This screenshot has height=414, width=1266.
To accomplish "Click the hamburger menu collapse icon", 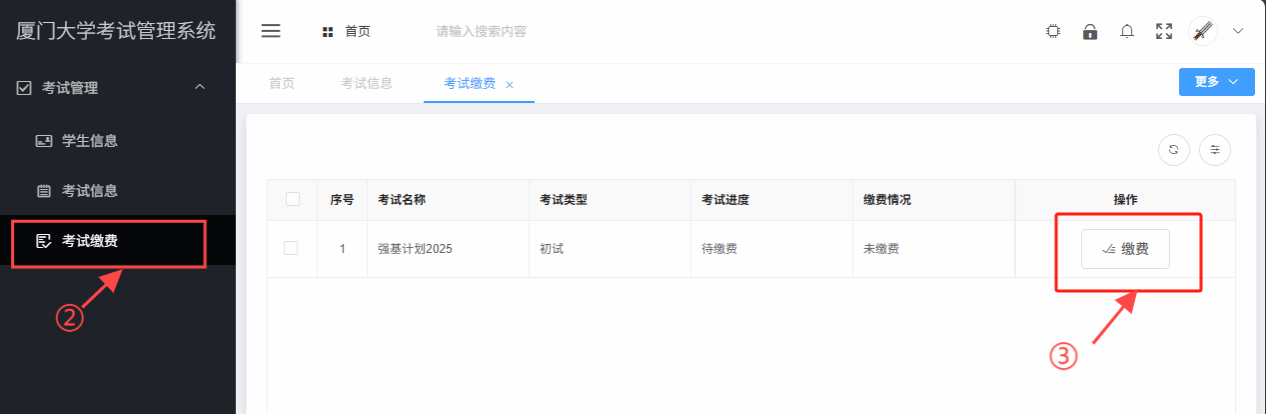I will pos(270,31).
